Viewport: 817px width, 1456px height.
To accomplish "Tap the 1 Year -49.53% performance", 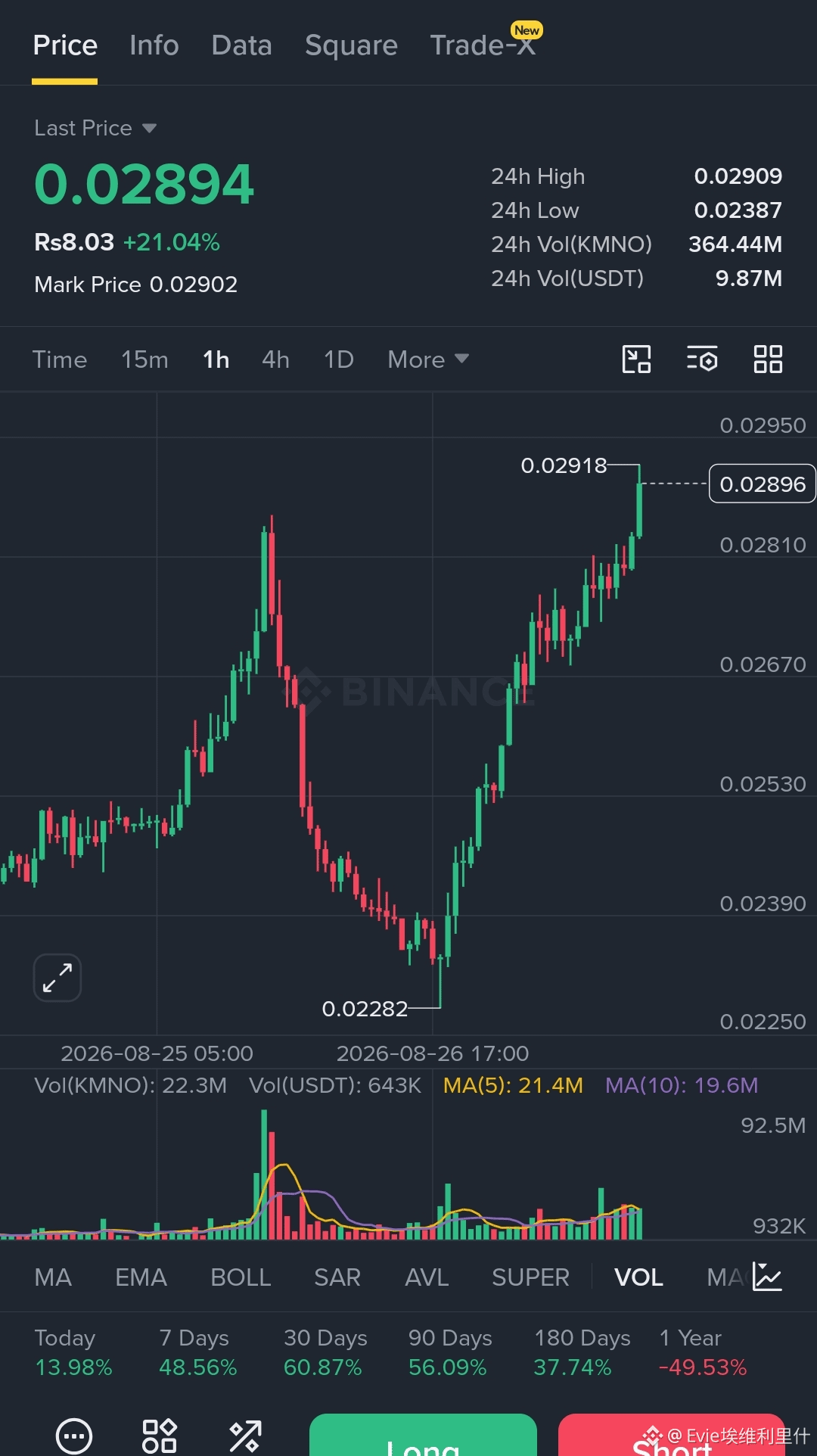I will click(x=703, y=1353).
